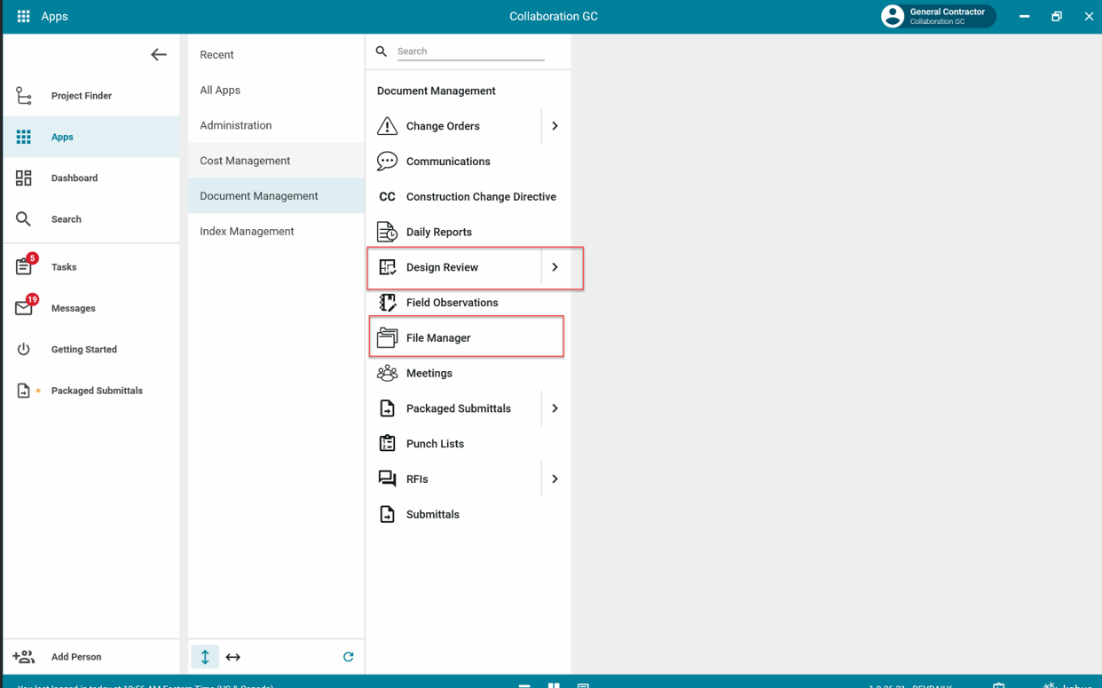This screenshot has width=1102, height=688.
Task: Expand the RFIs submenu chevron
Action: (x=555, y=479)
